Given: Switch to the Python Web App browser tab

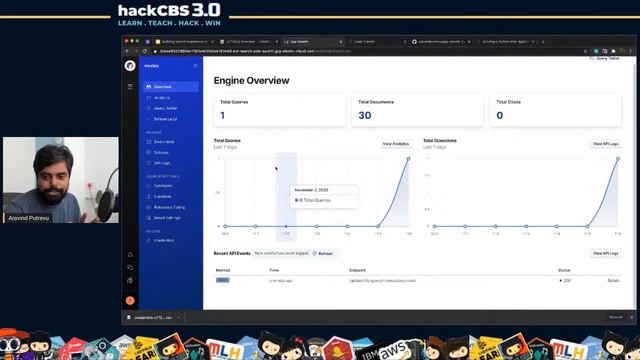Looking at the screenshot, I should [505, 42].
